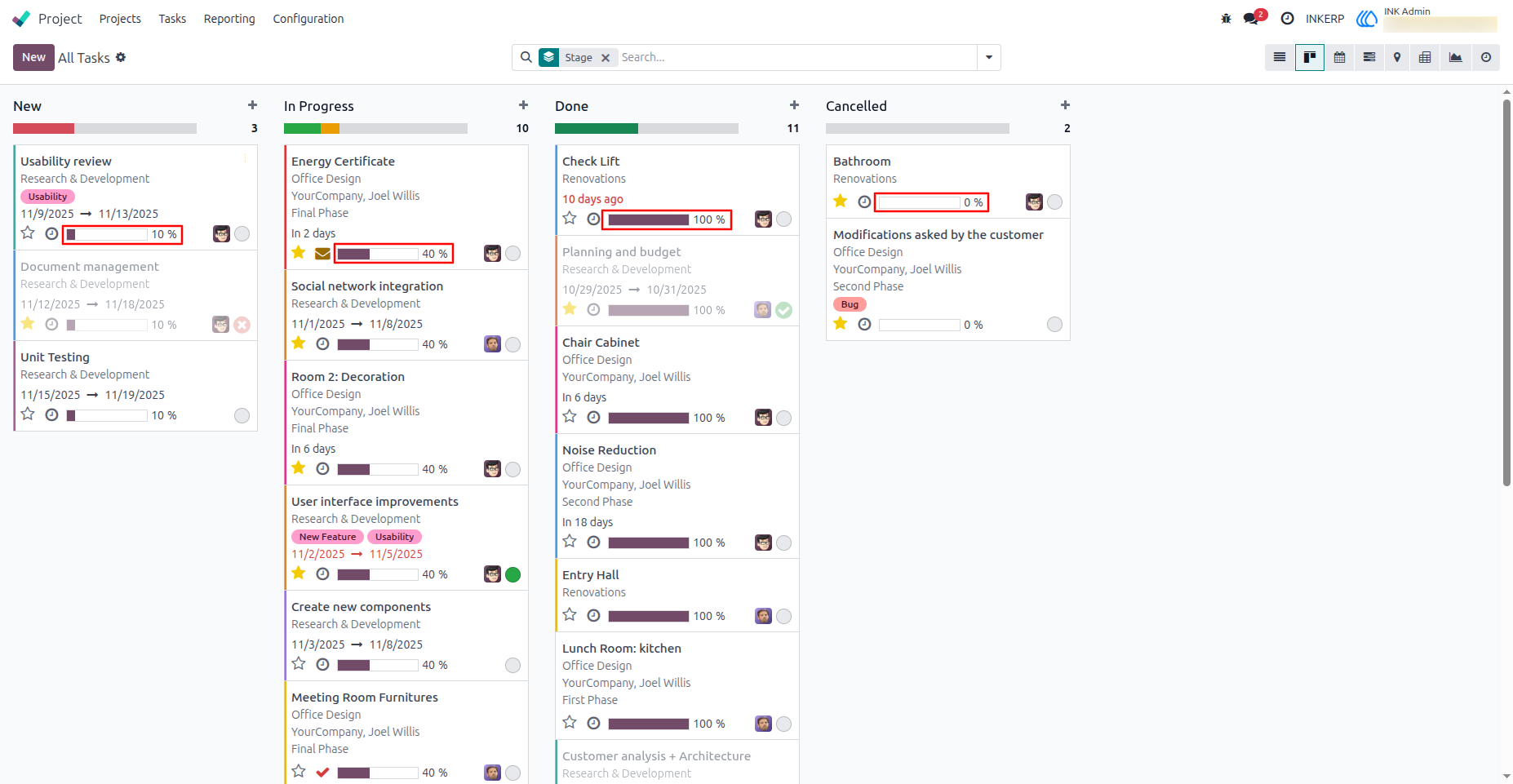Open the state selector on Unit Testing card
This screenshot has height=784, width=1513.
(242, 415)
